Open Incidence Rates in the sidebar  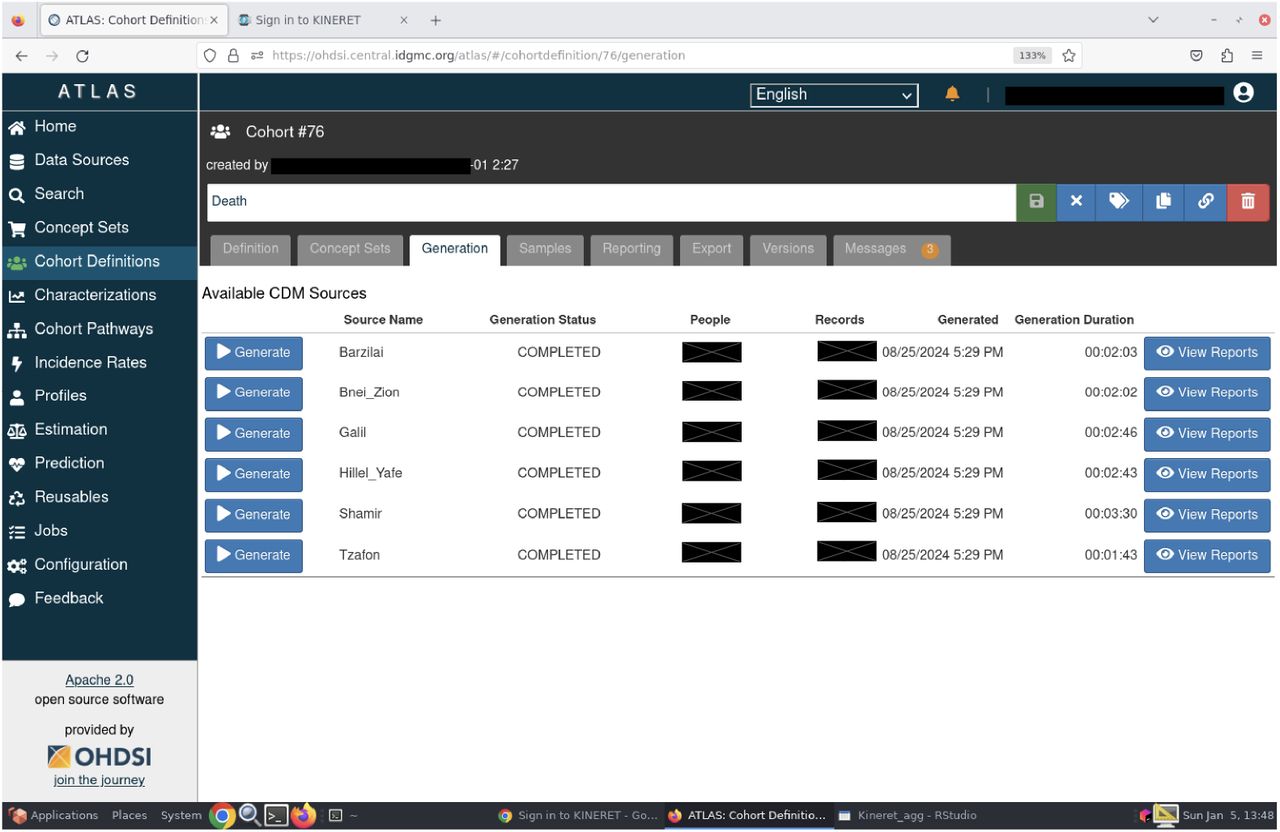[x=99, y=363]
